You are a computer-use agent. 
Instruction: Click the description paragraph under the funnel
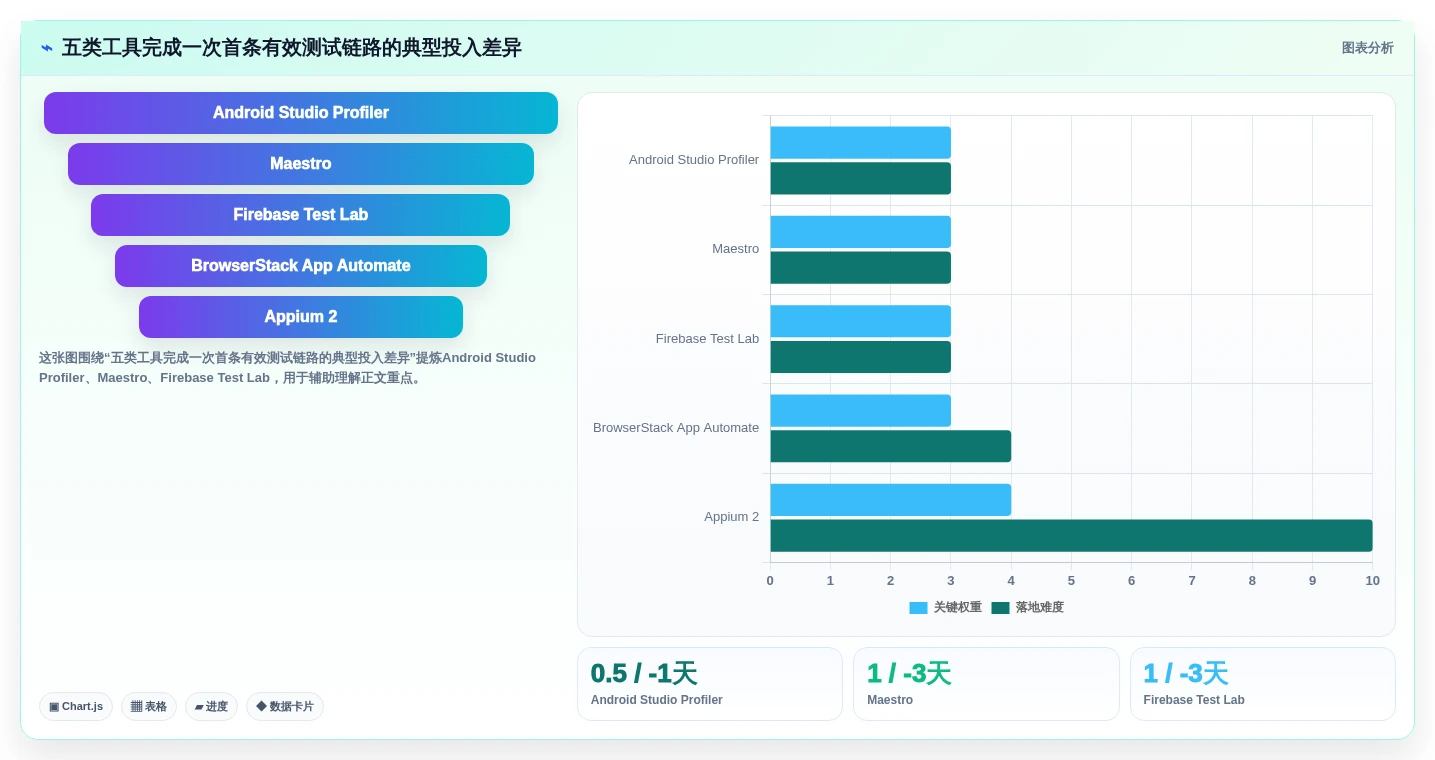tap(288, 368)
